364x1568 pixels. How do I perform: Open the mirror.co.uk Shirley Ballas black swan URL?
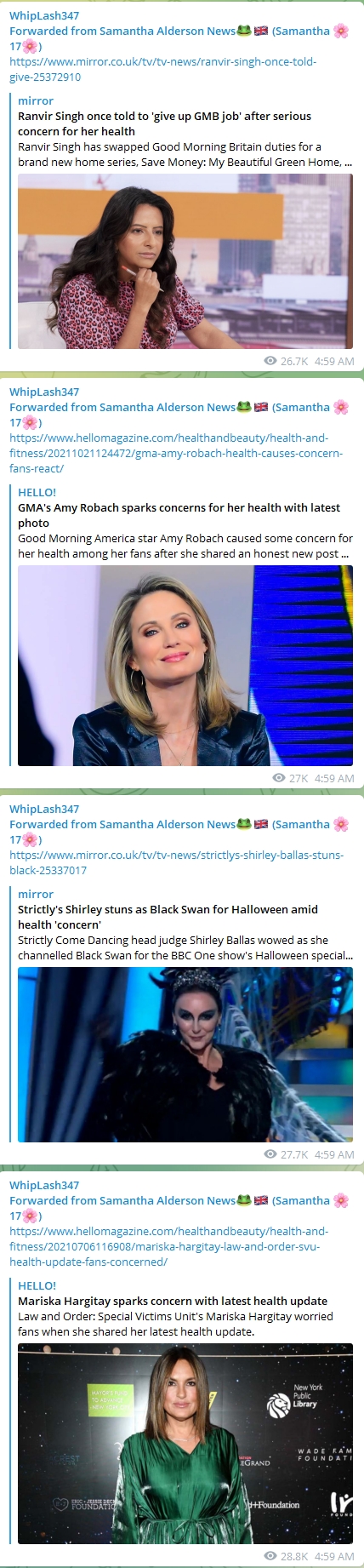(x=176, y=862)
